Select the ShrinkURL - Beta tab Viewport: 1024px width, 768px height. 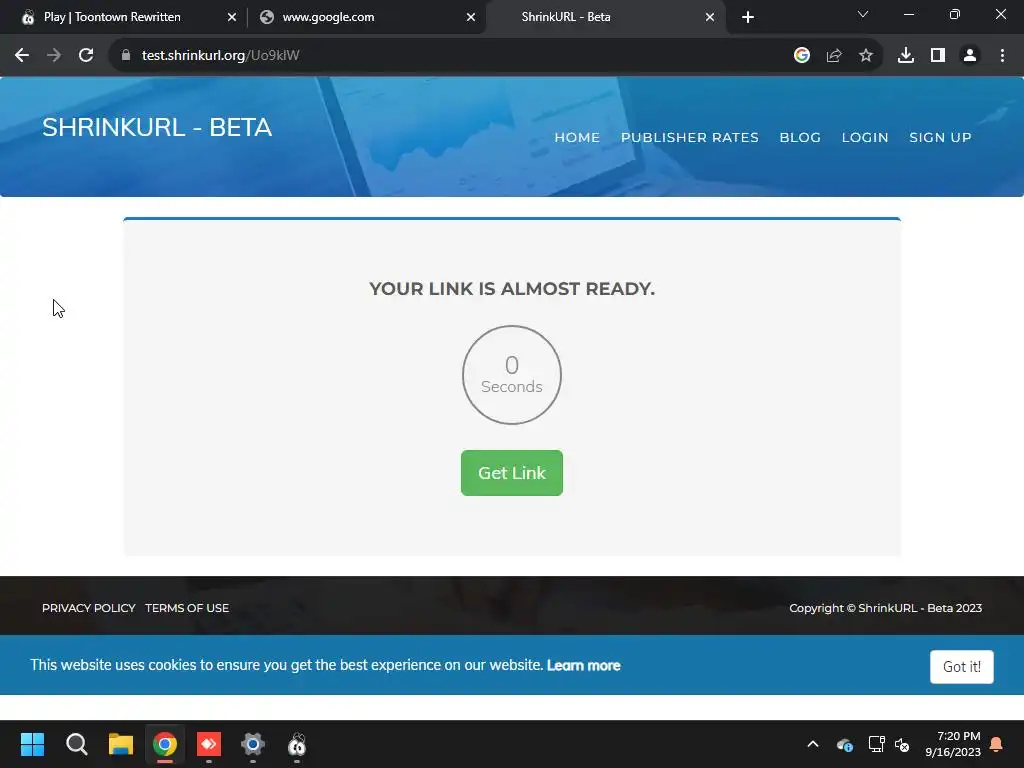point(605,17)
